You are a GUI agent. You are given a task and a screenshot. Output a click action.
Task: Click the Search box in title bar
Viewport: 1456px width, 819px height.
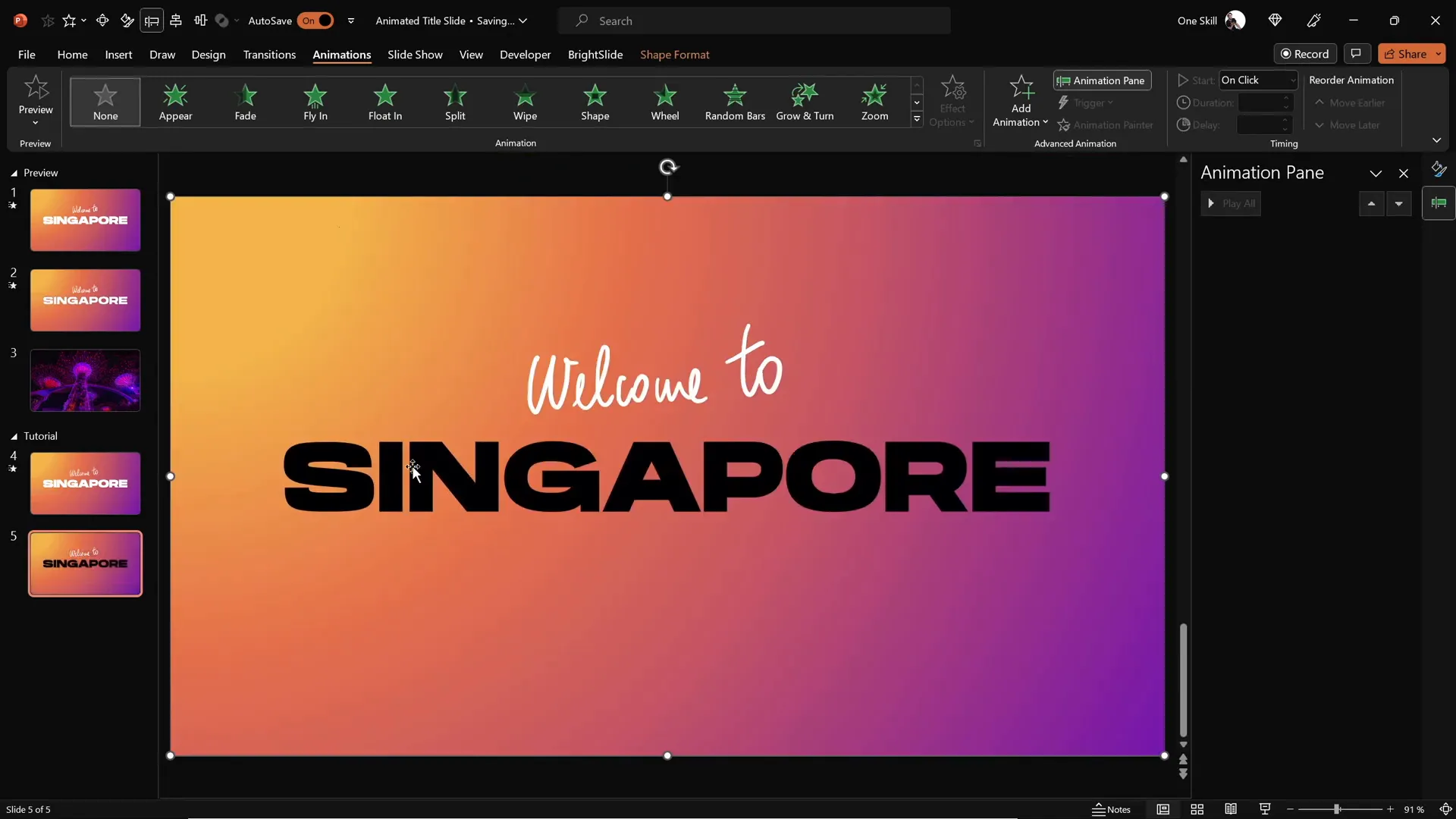pyautogui.click(x=754, y=20)
